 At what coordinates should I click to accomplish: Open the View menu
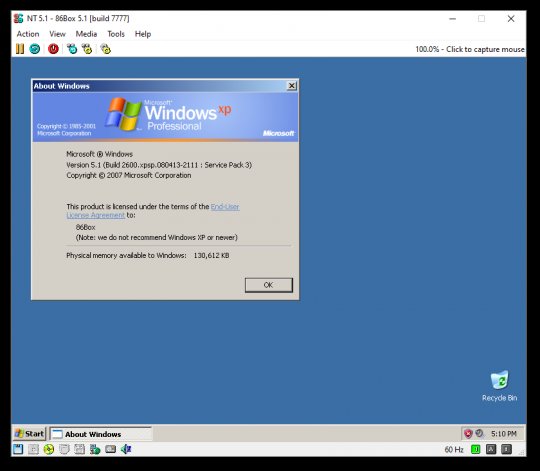pyautogui.click(x=57, y=34)
